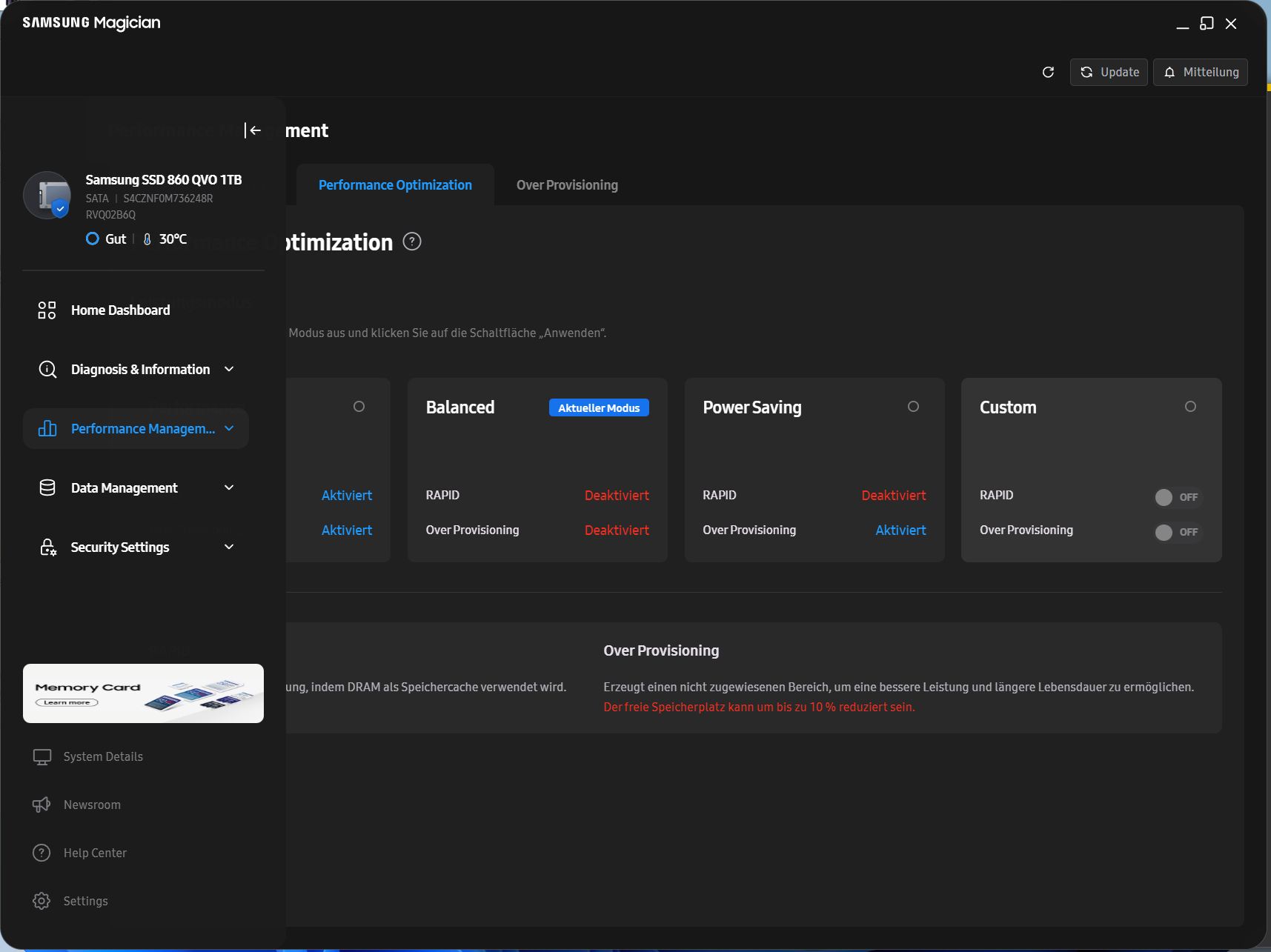Open the help icon beside Performance Optimization
This screenshot has width=1271, height=952.
pyautogui.click(x=412, y=242)
